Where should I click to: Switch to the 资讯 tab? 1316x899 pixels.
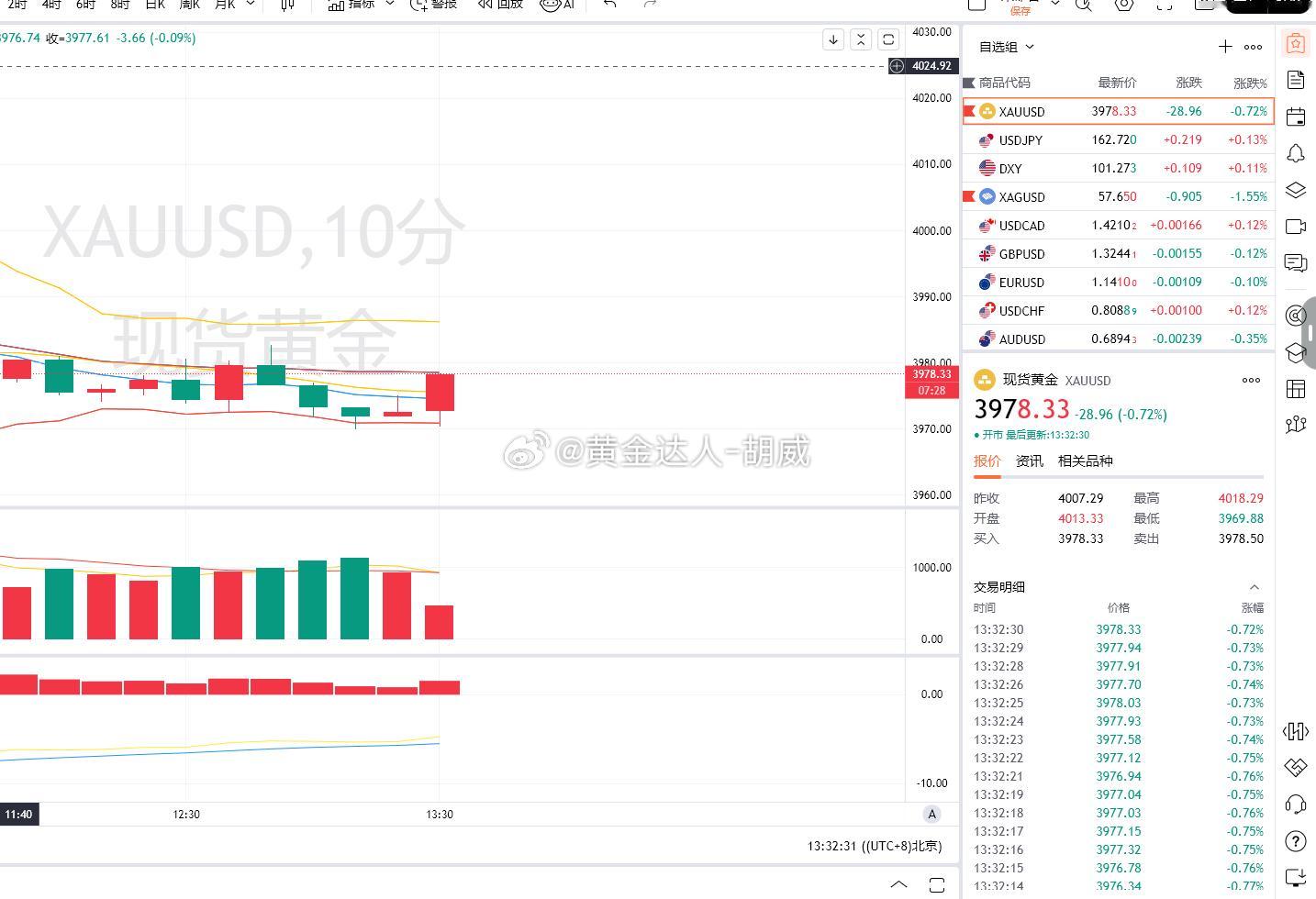click(1030, 461)
